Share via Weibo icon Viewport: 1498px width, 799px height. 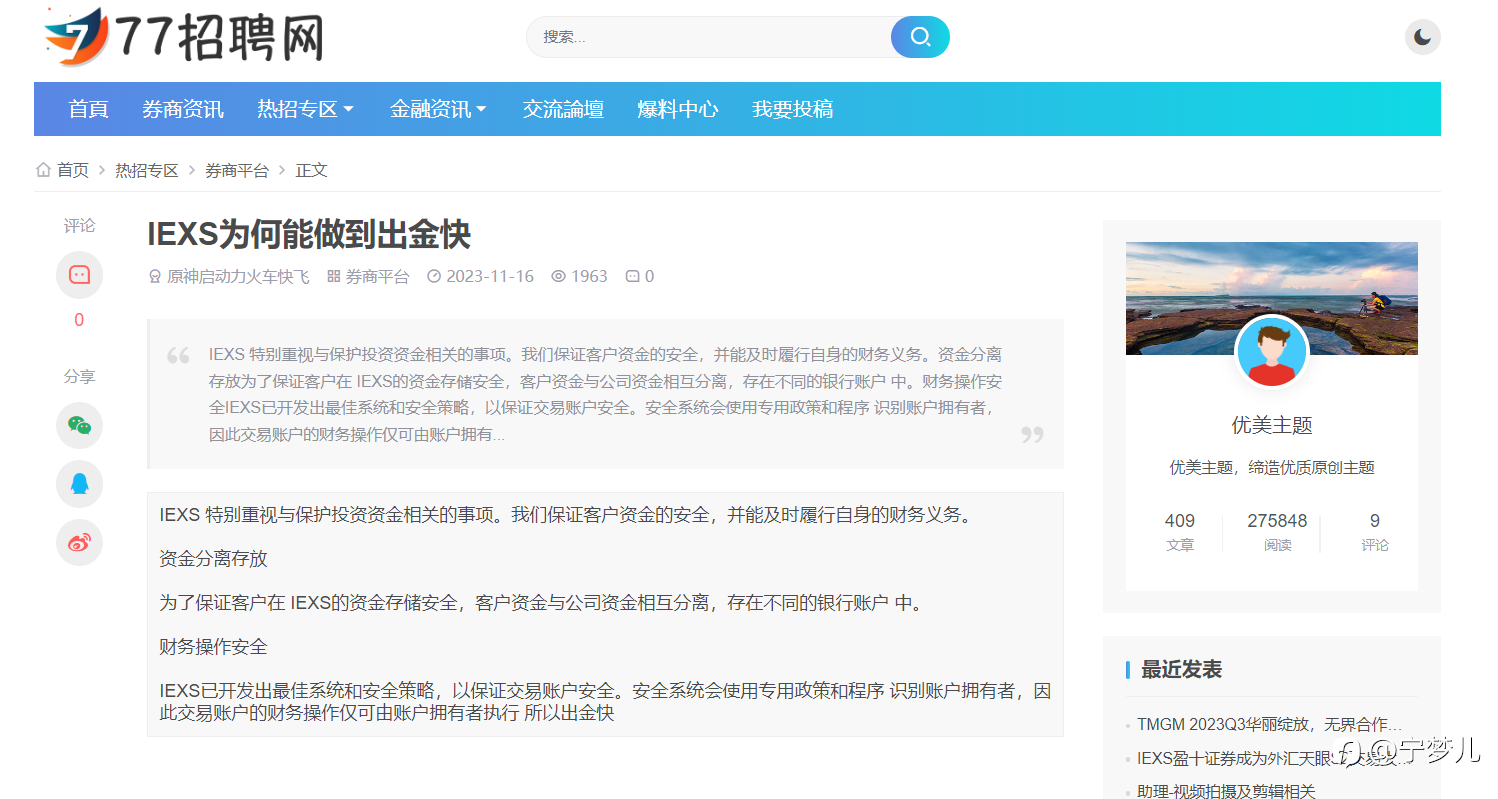coord(79,543)
